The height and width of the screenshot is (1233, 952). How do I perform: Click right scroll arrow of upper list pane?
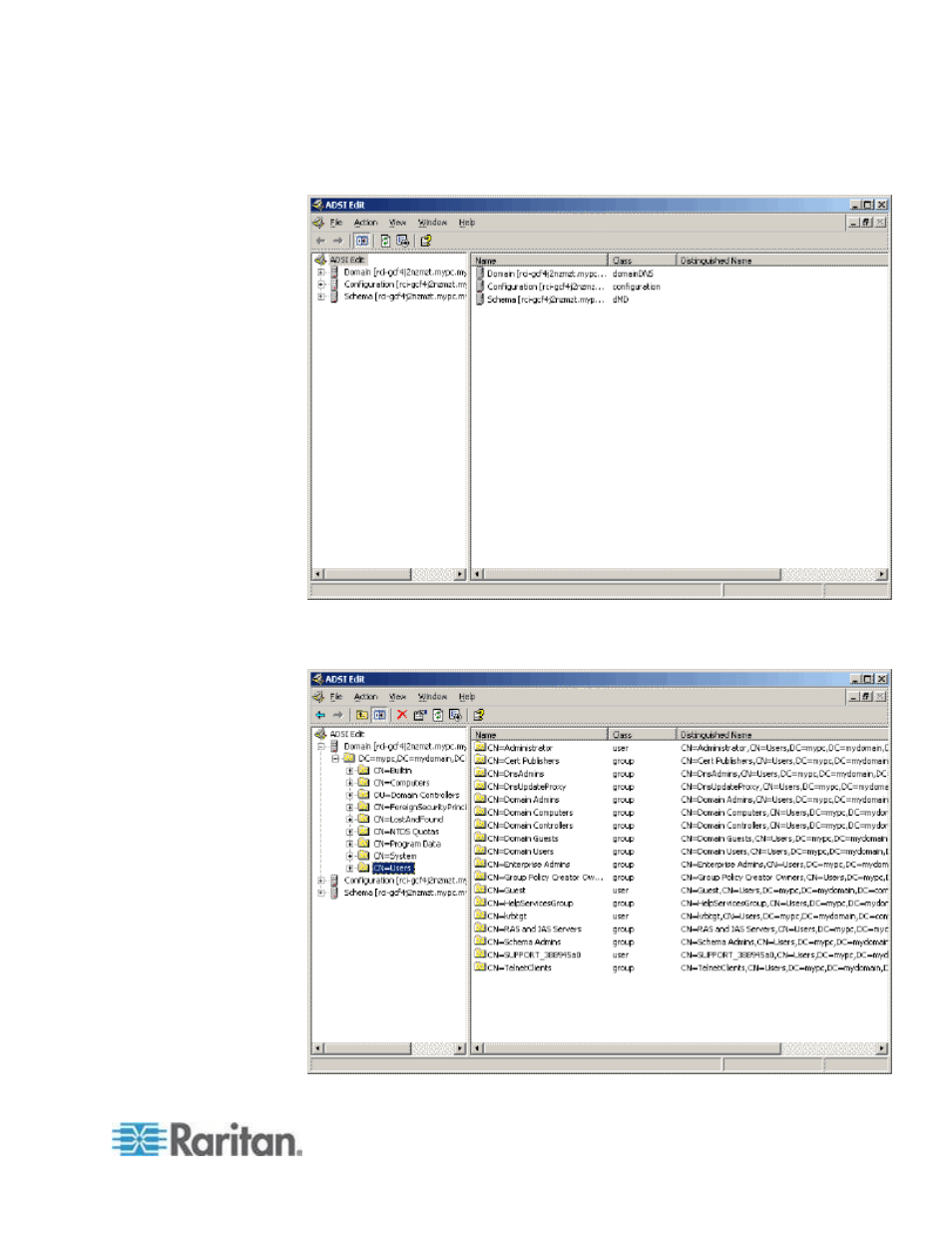pos(882,574)
